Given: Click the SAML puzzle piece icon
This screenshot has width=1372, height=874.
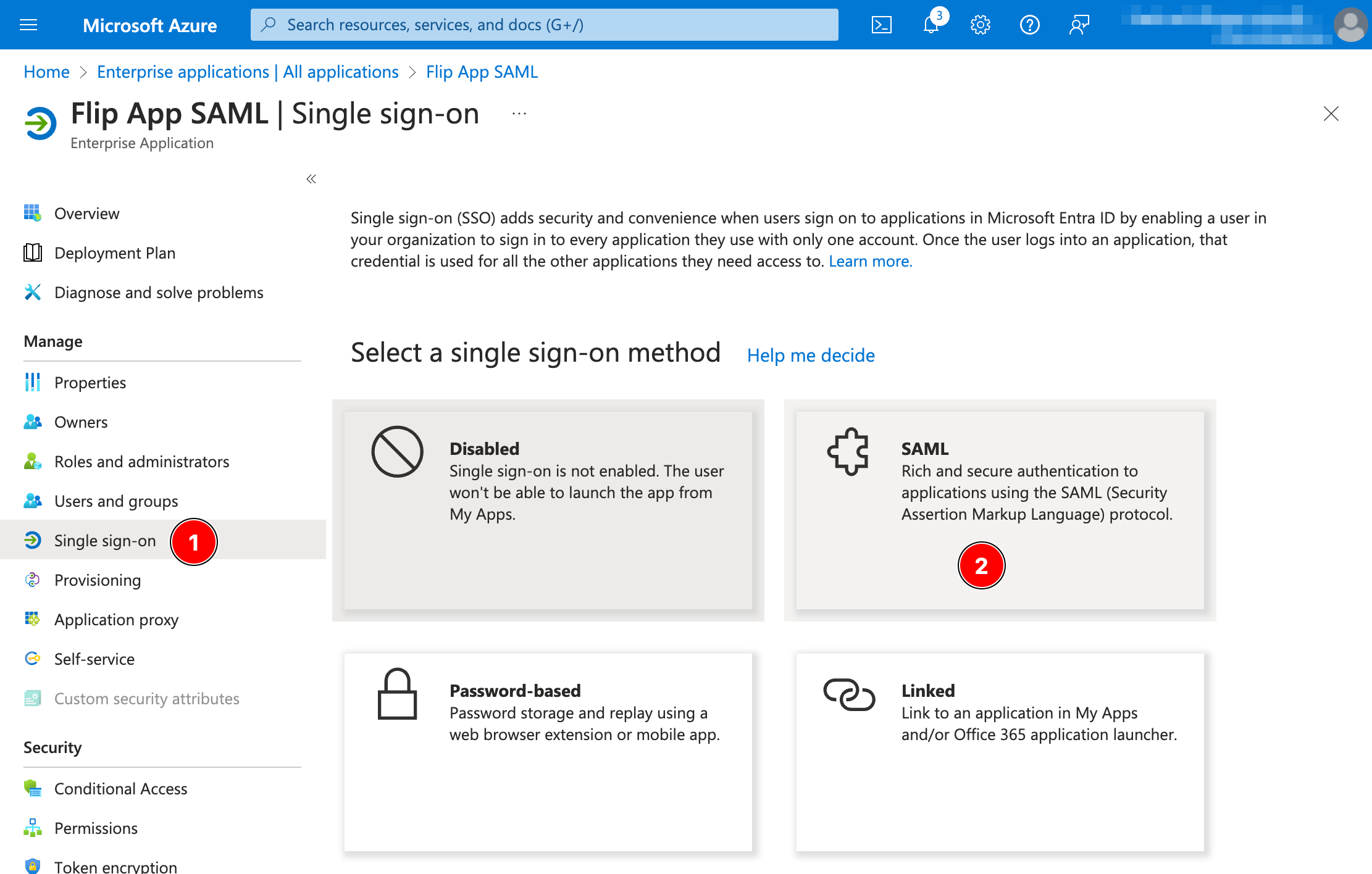Looking at the screenshot, I should [848, 451].
